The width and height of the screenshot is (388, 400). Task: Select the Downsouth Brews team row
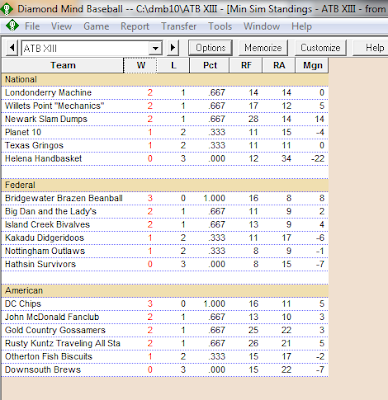(165, 370)
